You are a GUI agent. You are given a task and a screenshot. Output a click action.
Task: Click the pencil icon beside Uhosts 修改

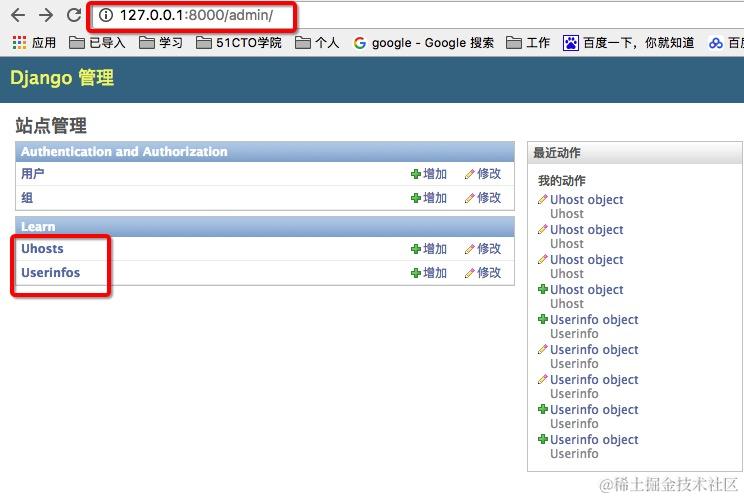coord(470,249)
